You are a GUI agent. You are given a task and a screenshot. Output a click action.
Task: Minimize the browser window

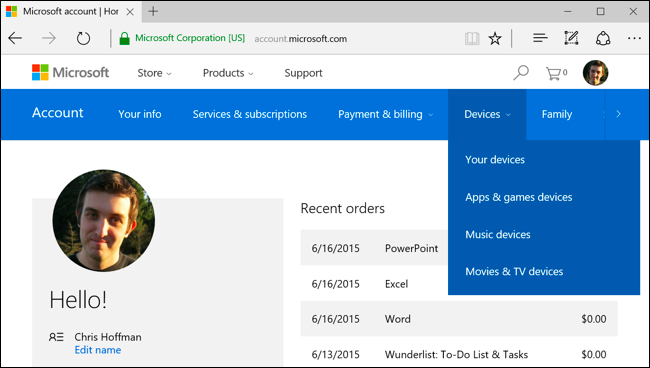568,12
